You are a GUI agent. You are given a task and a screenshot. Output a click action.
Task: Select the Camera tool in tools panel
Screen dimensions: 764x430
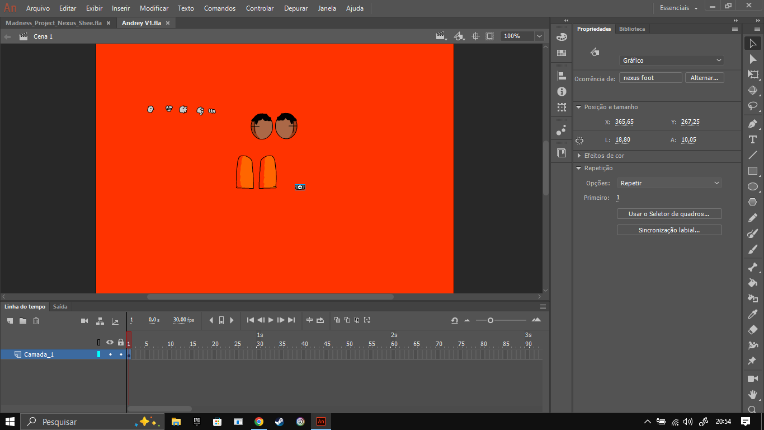click(753, 378)
